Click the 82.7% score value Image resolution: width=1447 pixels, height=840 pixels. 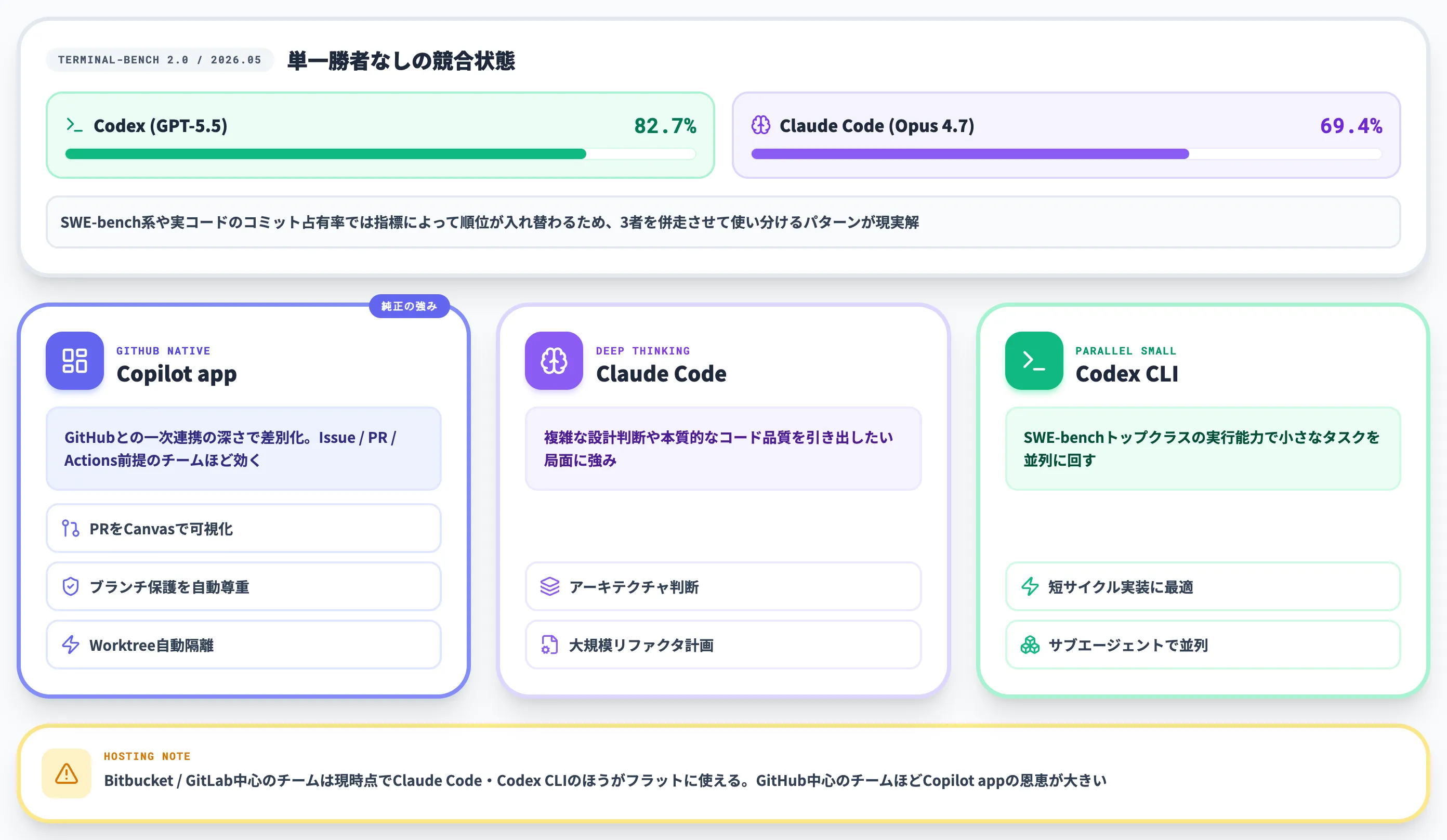(x=665, y=125)
